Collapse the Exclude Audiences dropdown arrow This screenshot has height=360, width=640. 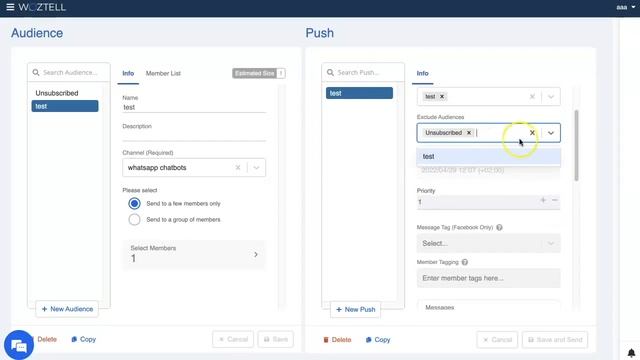[x=551, y=133]
